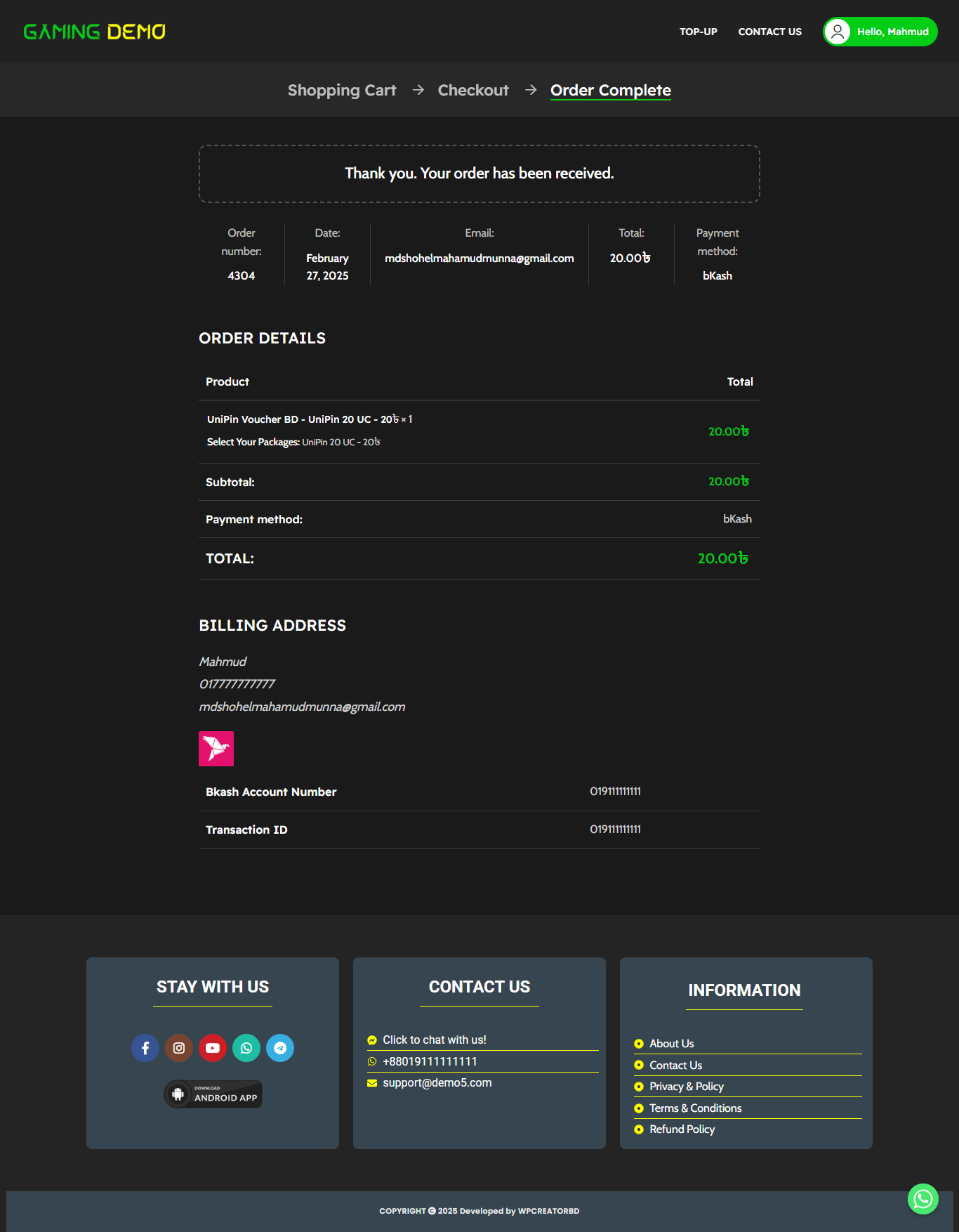Select the Order Complete step

tap(611, 90)
